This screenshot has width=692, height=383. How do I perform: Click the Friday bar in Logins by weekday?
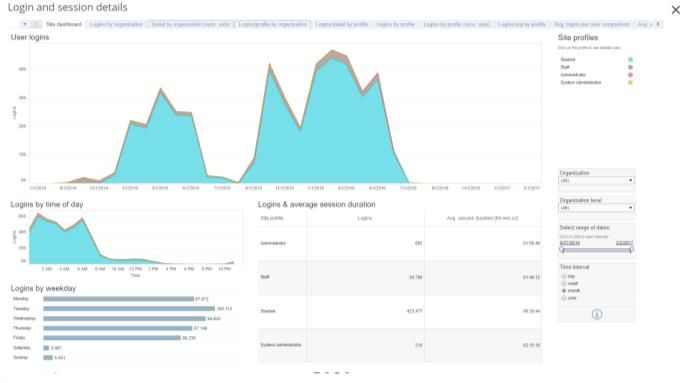[x=112, y=338]
